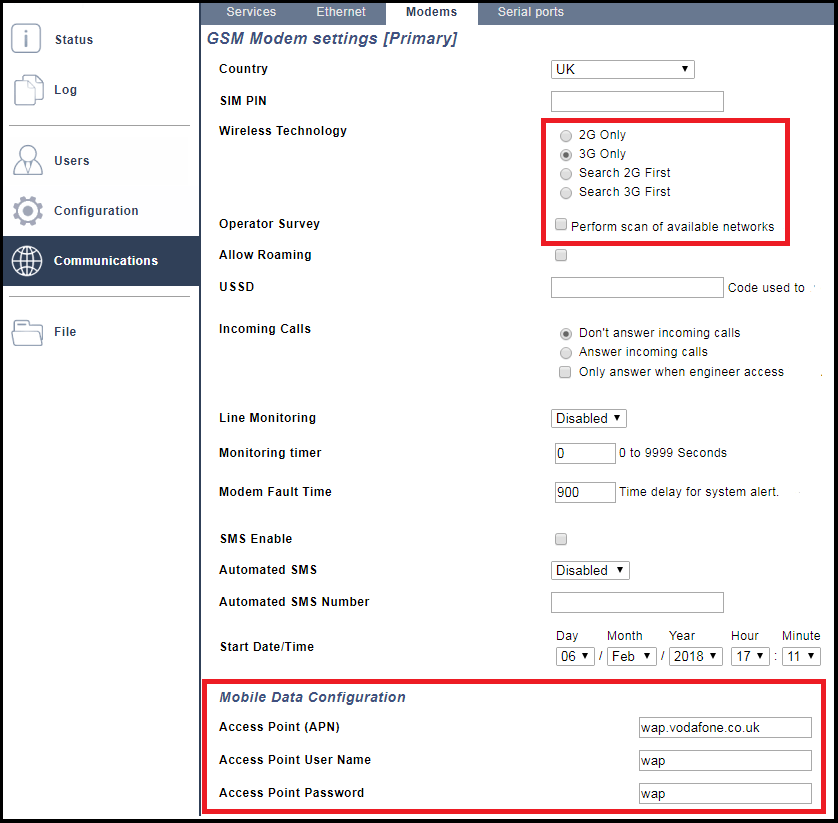
Task: Switch to the Services tab
Action: pyautogui.click(x=251, y=12)
